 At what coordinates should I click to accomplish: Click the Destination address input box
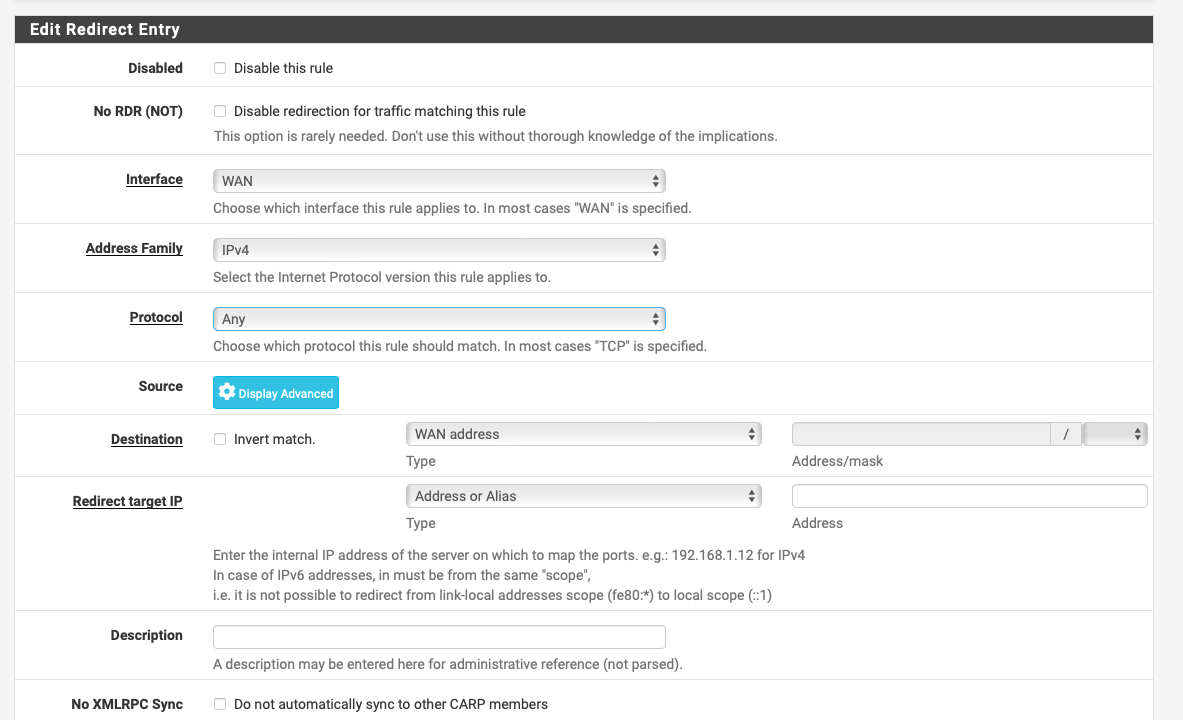(920, 434)
